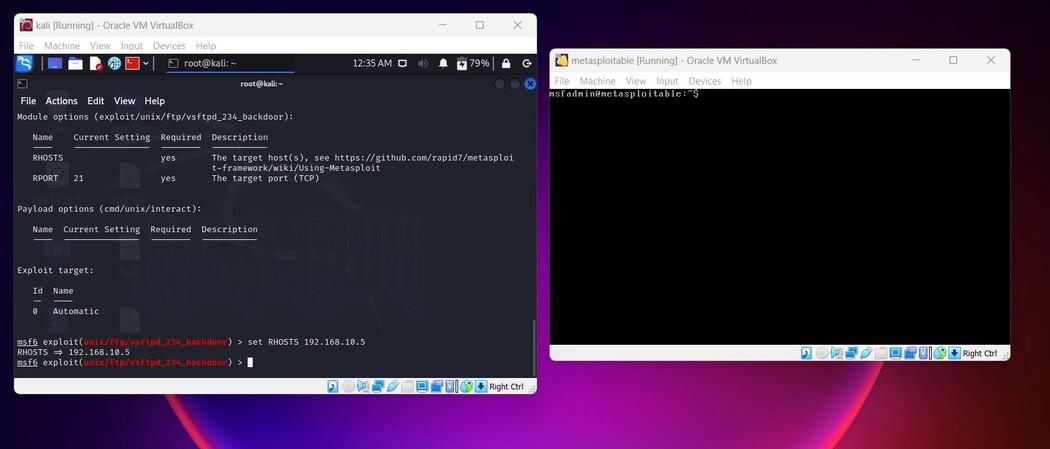Launch the red terminal emulator icon in Kali panel
The height and width of the screenshot is (449, 1050).
pos(132,64)
